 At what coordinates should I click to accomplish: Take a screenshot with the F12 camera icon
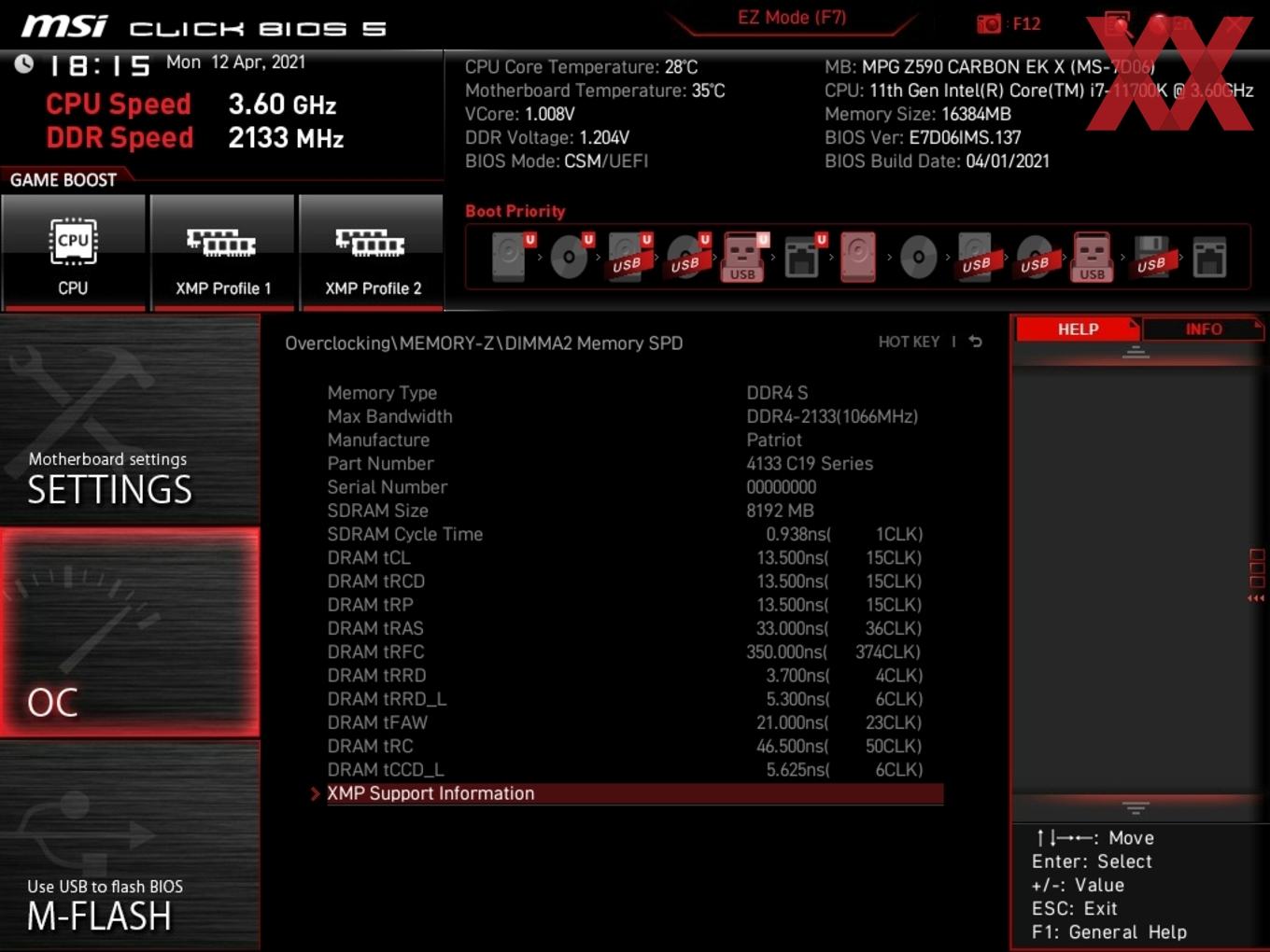(988, 23)
